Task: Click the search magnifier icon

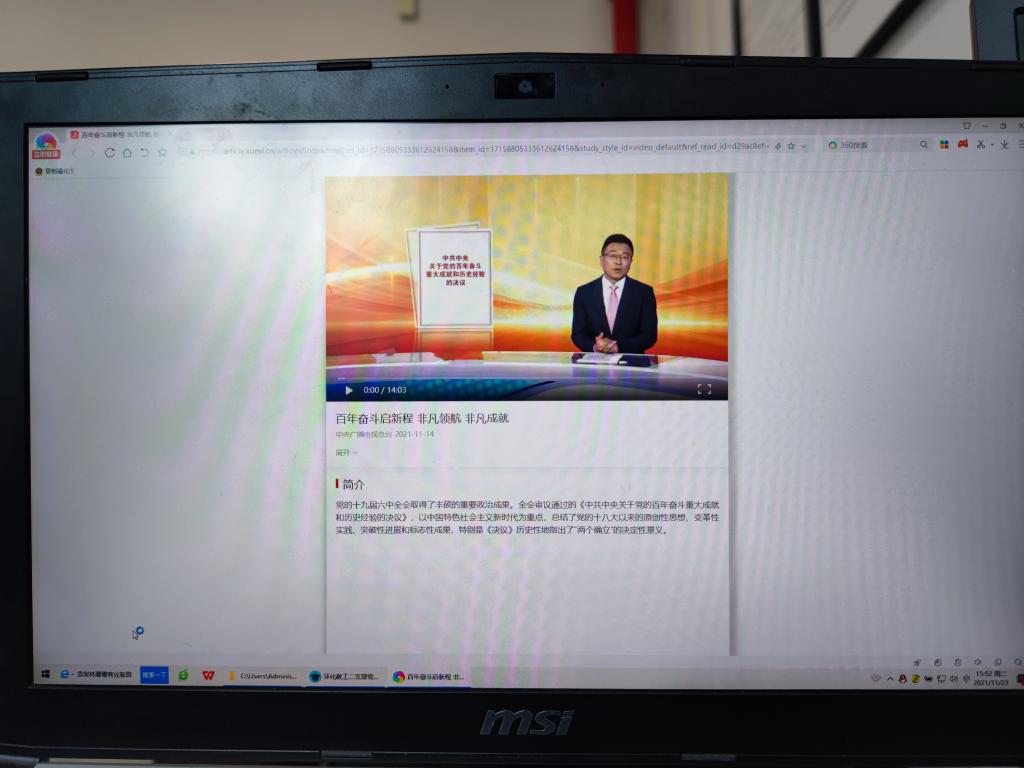Action: (924, 145)
